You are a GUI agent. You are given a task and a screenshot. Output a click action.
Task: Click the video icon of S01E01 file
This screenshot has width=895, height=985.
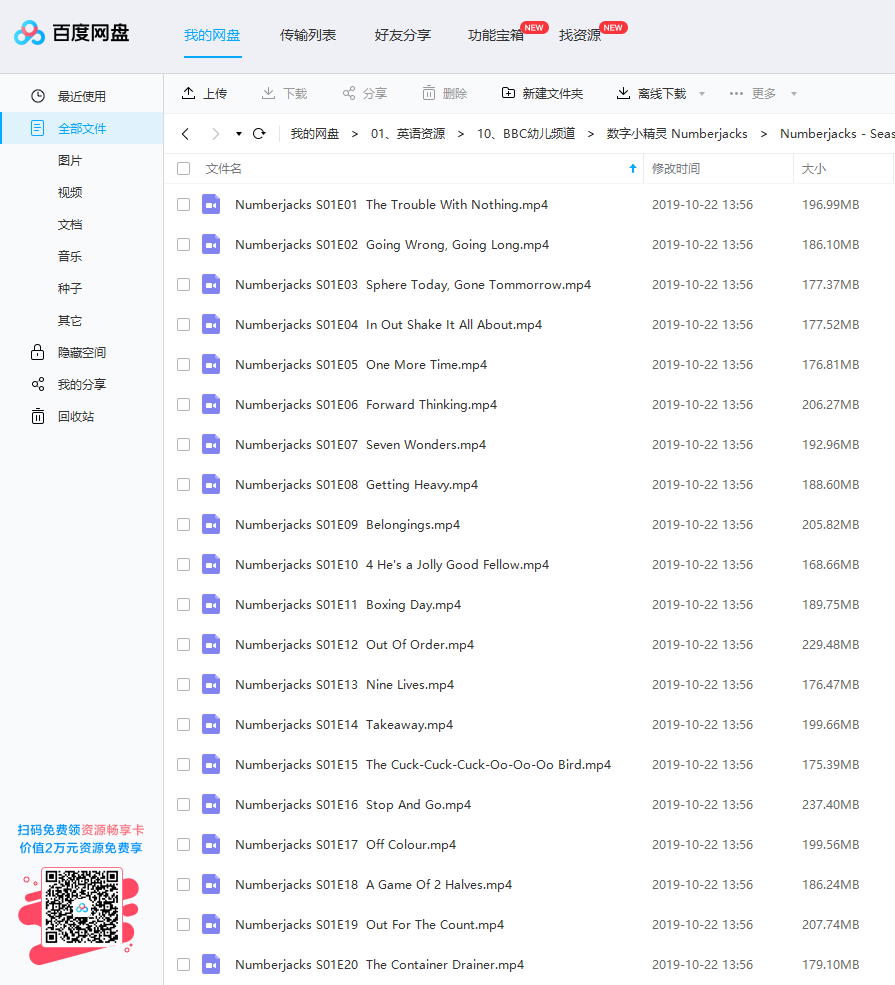(211, 204)
